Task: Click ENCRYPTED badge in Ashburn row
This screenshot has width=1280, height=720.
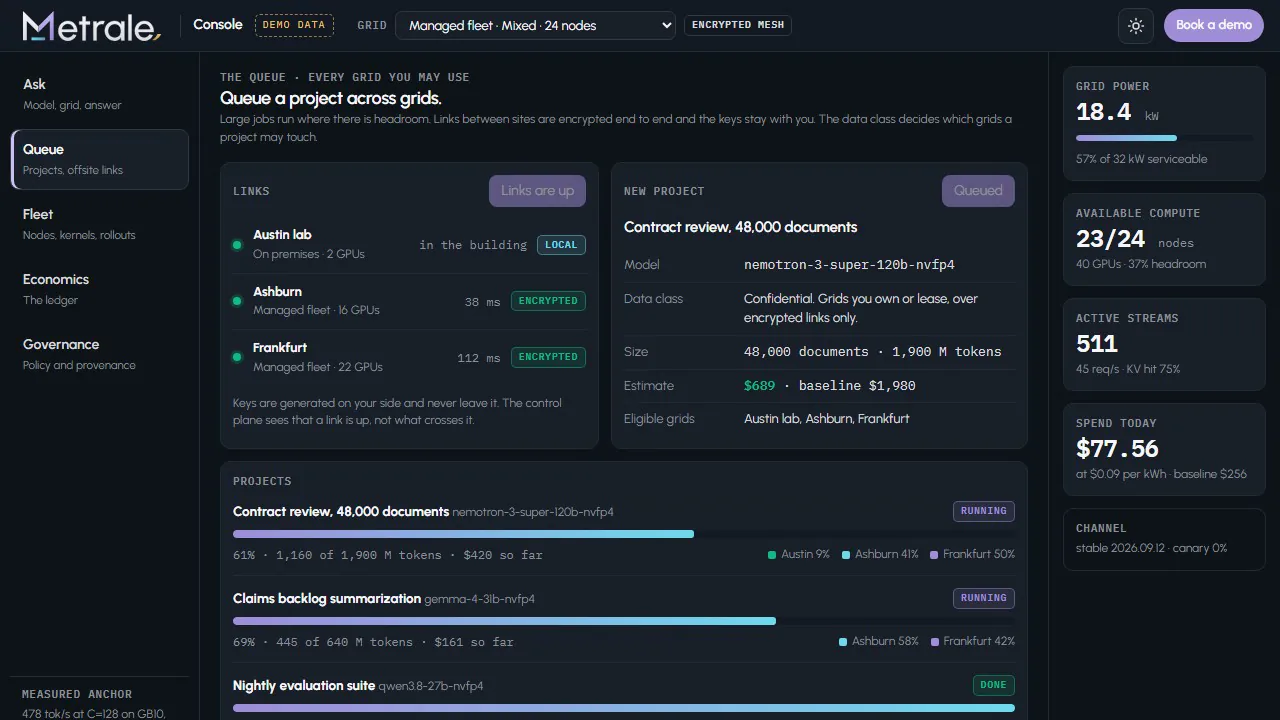Action: pyautogui.click(x=548, y=301)
